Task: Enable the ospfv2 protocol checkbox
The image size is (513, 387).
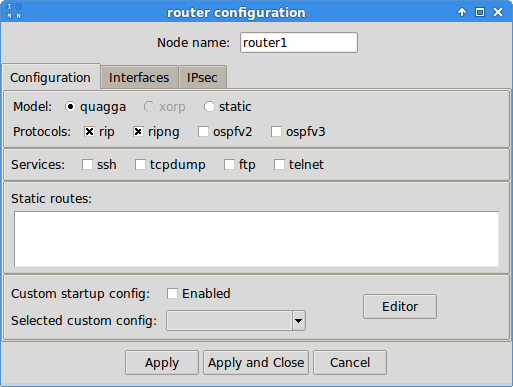Action: pos(203,132)
